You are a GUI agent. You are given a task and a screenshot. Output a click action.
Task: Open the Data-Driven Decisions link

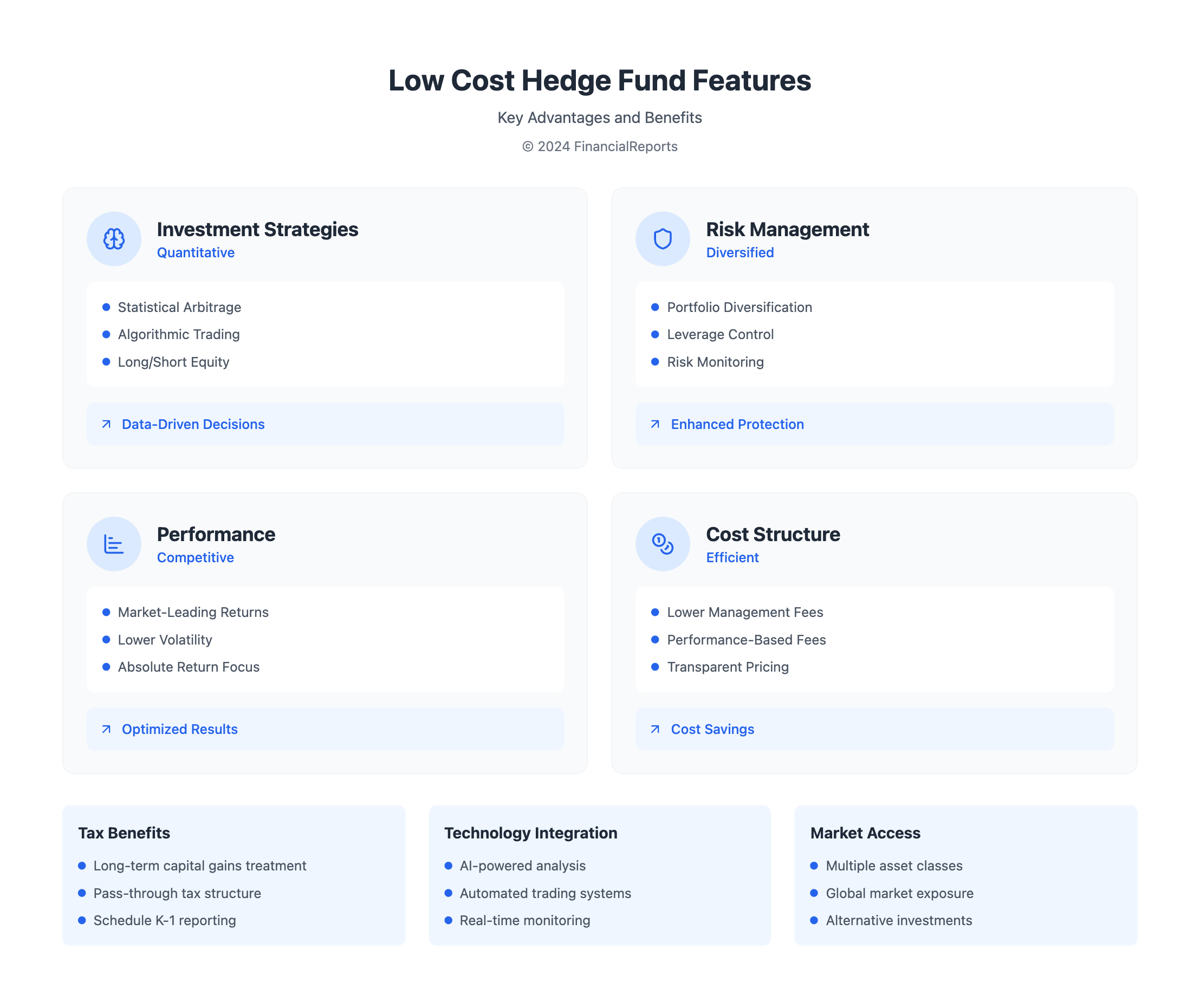(x=193, y=424)
